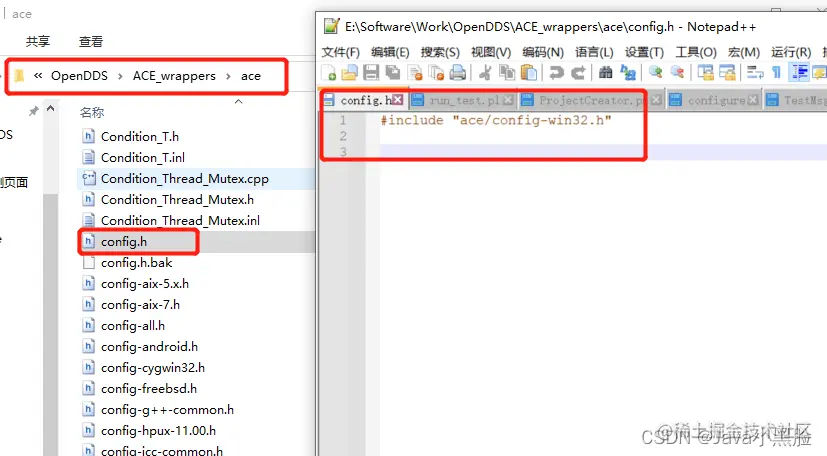The height and width of the screenshot is (456, 827).
Task: Click the Undo arrow icon
Action: (556, 72)
